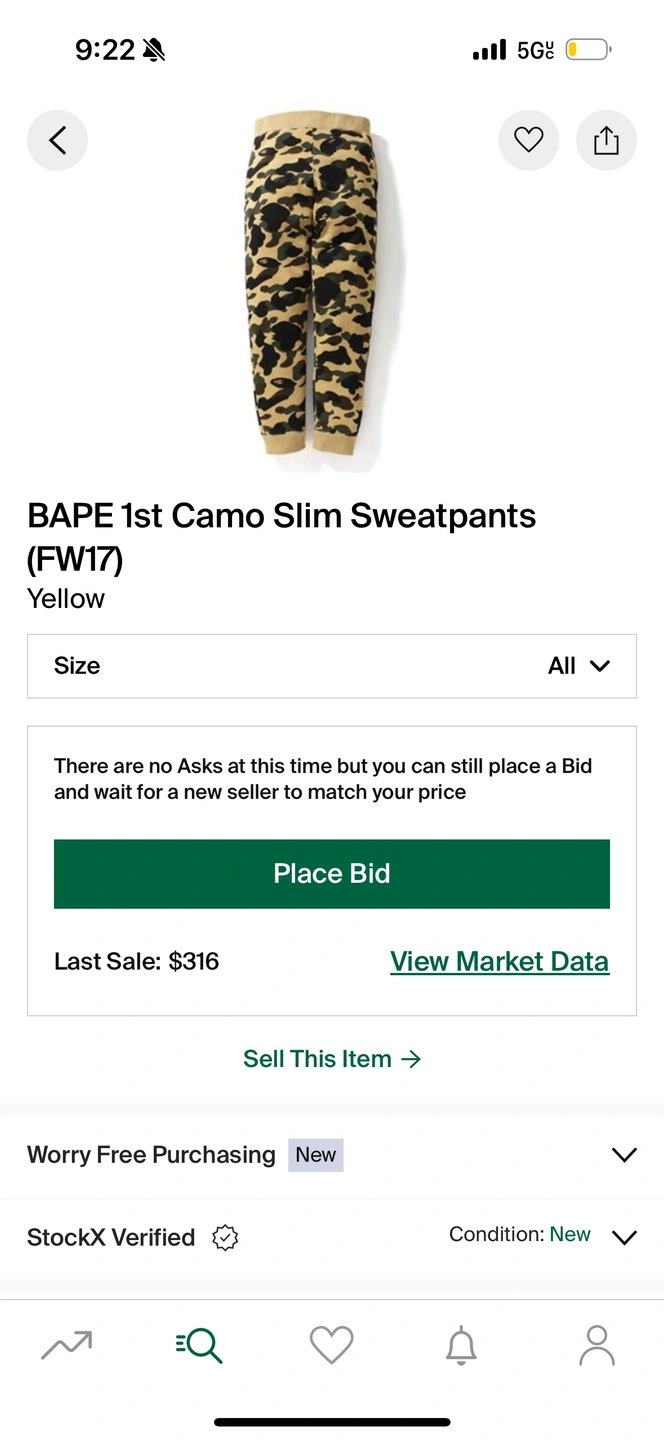The width and height of the screenshot is (664, 1440).
Task: Tap the Sell This Item link
Action: (332, 1059)
